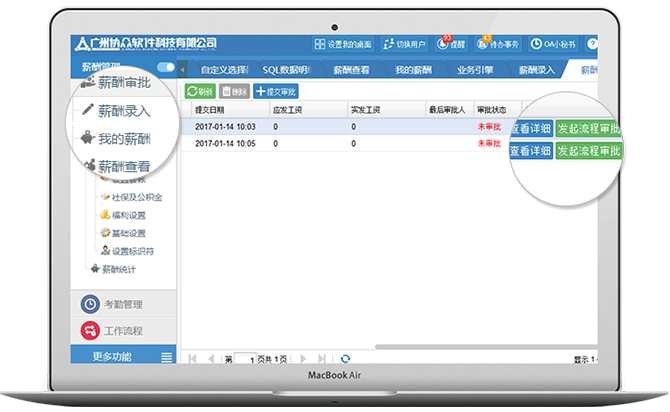This screenshot has width=670, height=412.
Task: Open the 薪酬统计 tree item
Action: point(124,268)
